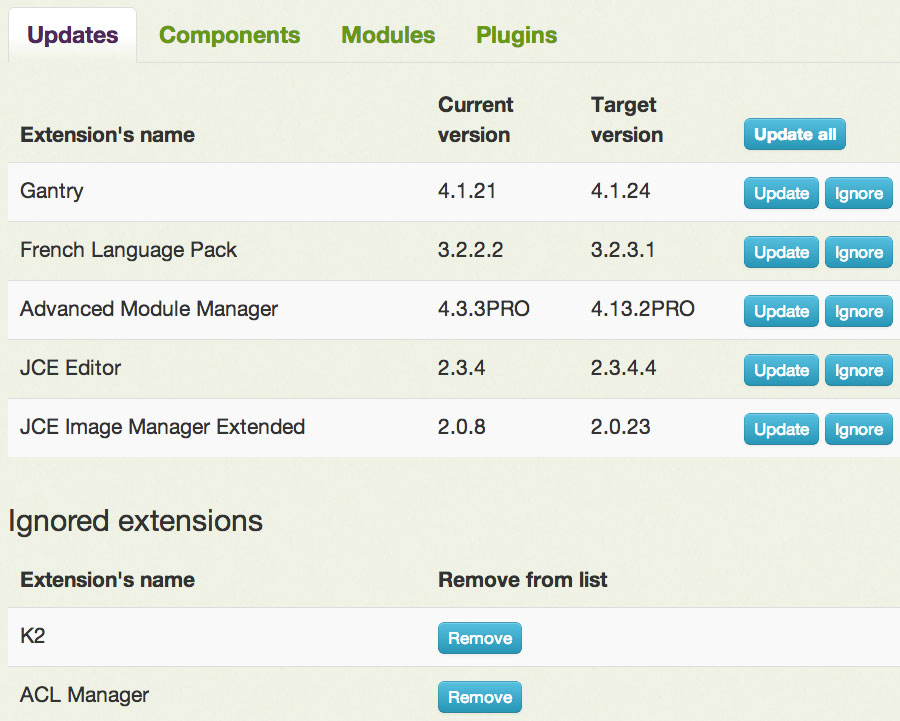Click the ACL Manager extension name

coord(84,695)
